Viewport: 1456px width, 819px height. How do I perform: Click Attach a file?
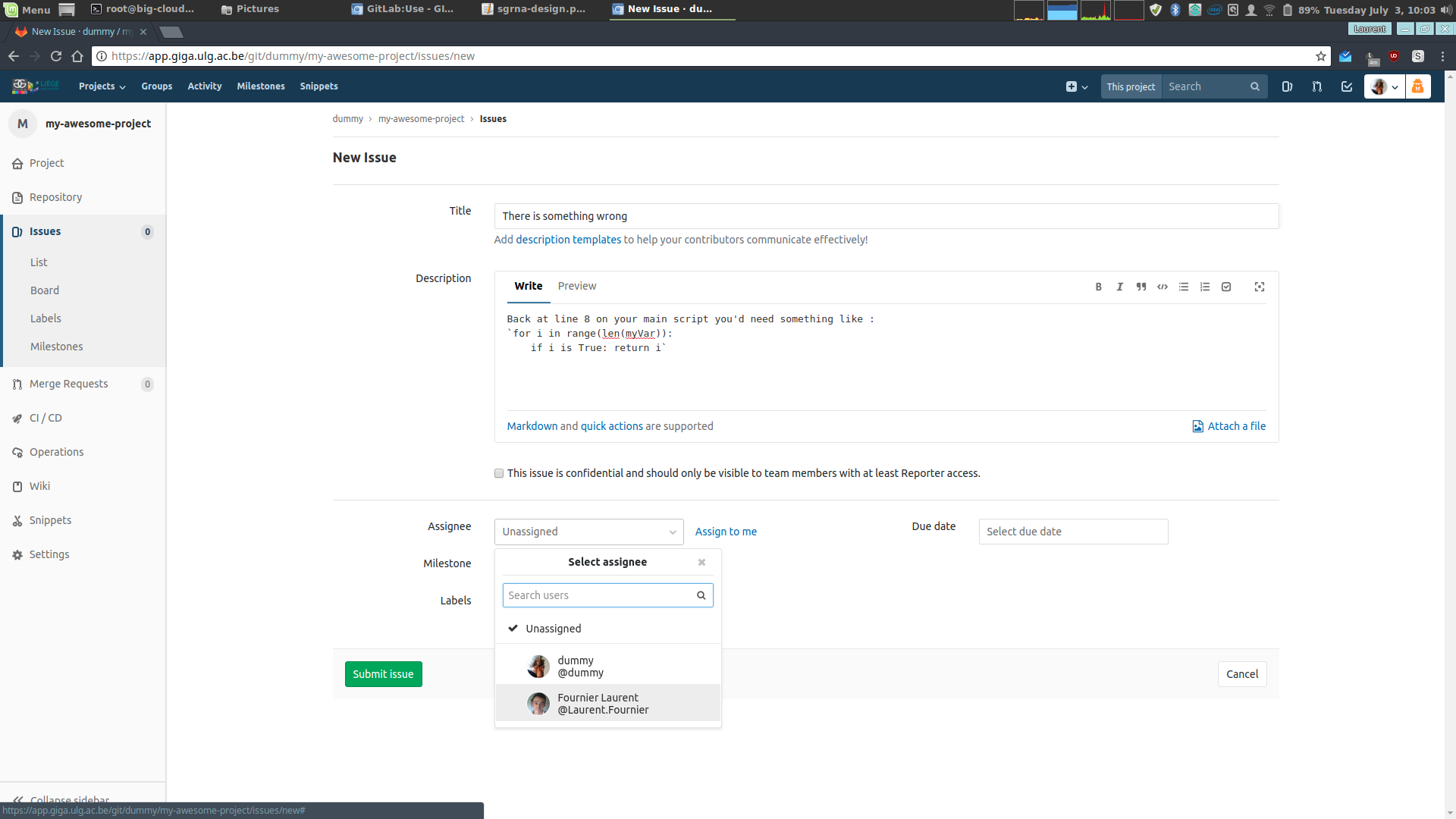pos(1229,426)
